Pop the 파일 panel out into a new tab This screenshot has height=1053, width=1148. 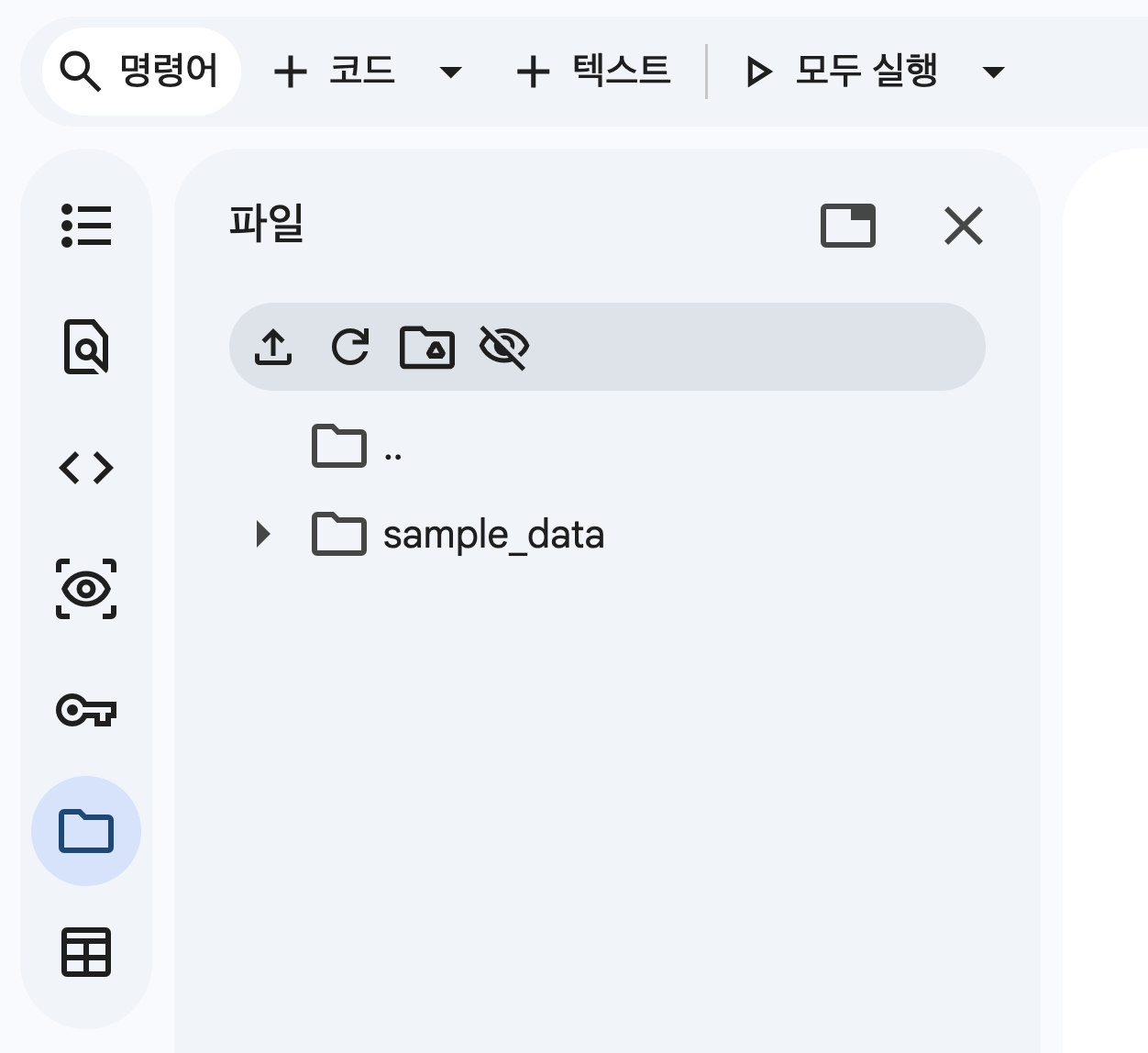pyautogui.click(x=848, y=226)
